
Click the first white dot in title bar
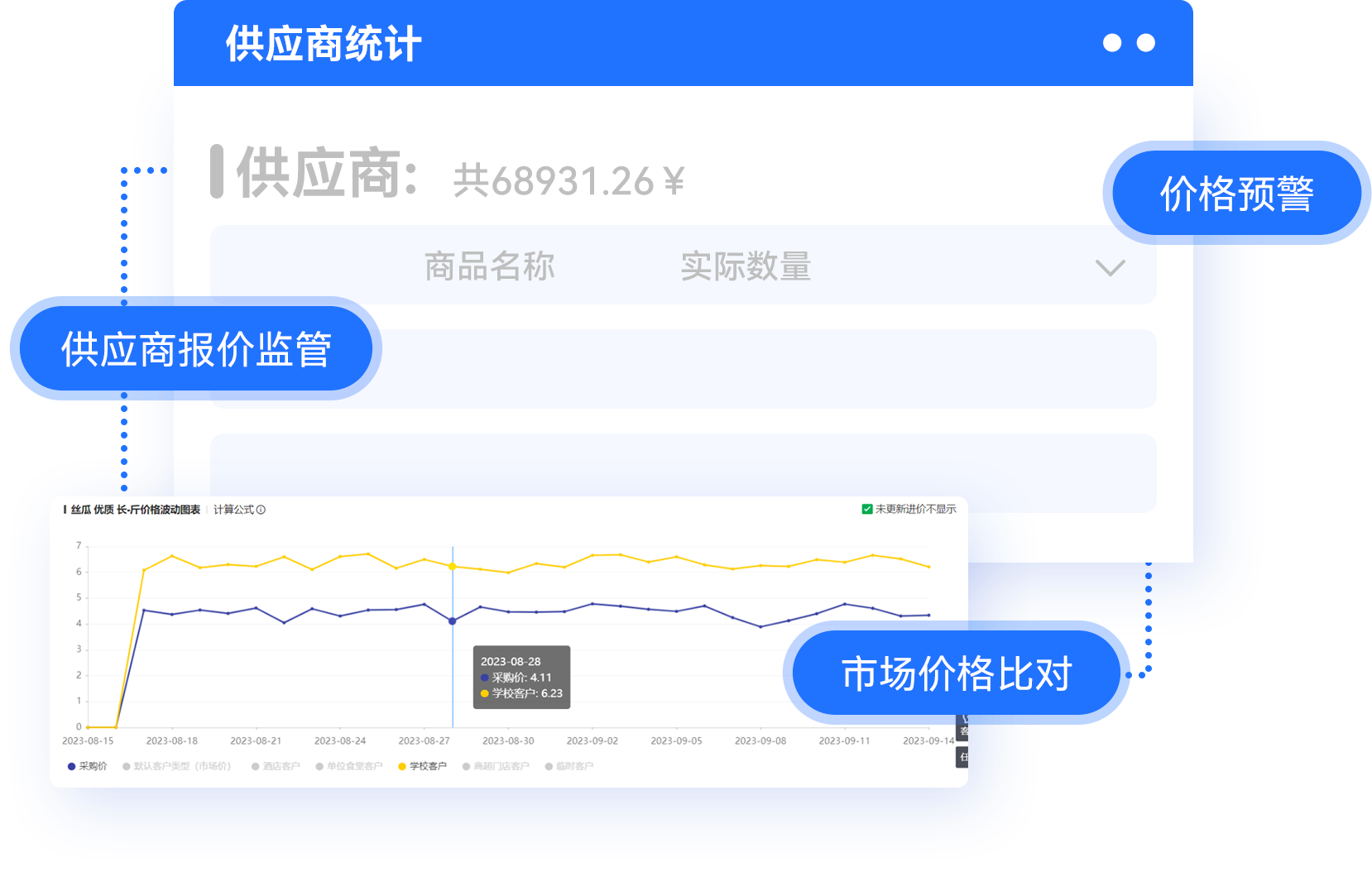pyautogui.click(x=1112, y=43)
